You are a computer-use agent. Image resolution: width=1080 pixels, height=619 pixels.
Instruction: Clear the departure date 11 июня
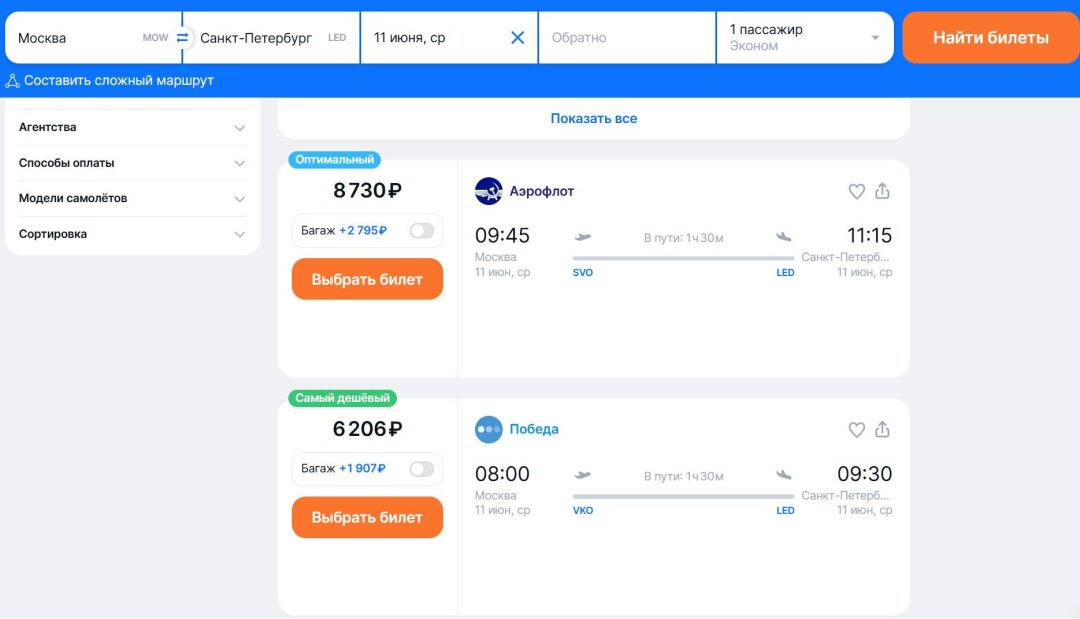tap(517, 38)
